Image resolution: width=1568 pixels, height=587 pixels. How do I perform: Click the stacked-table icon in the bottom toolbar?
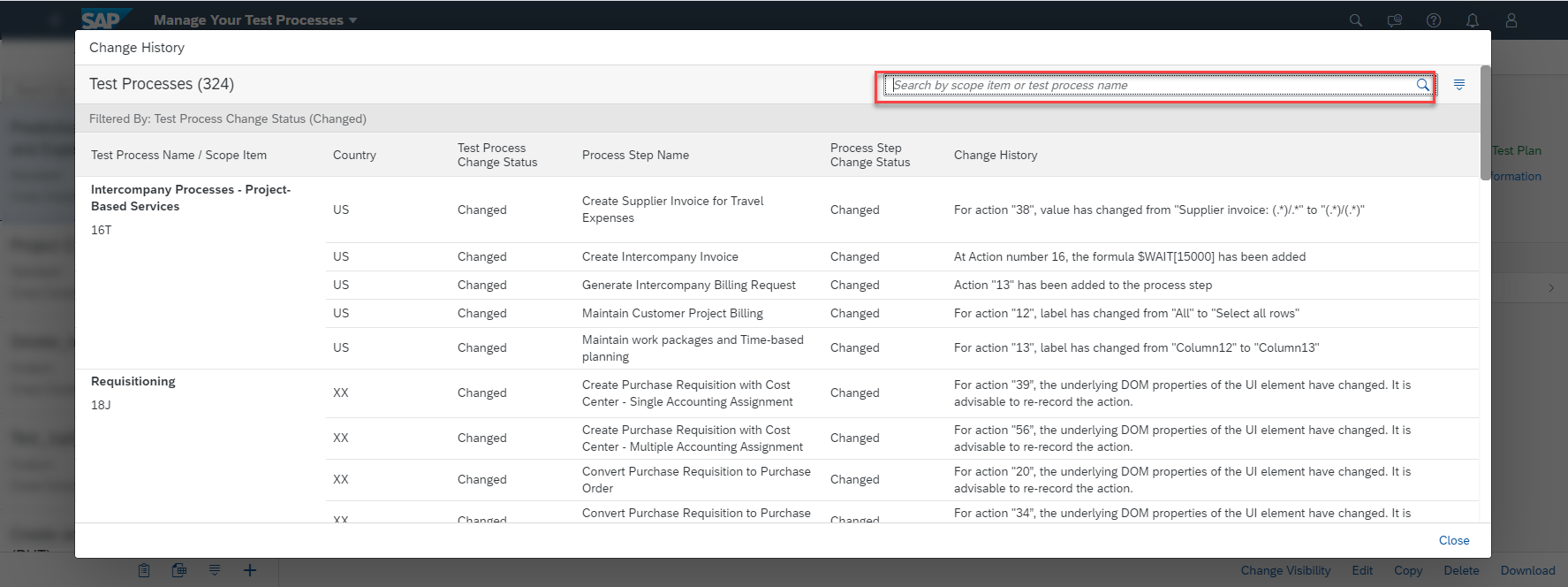coord(179,570)
